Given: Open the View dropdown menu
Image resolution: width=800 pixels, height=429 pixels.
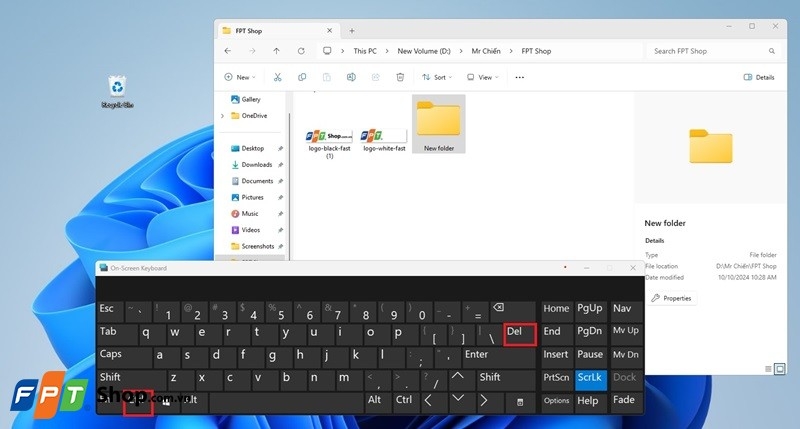Looking at the screenshot, I should pyautogui.click(x=482, y=77).
